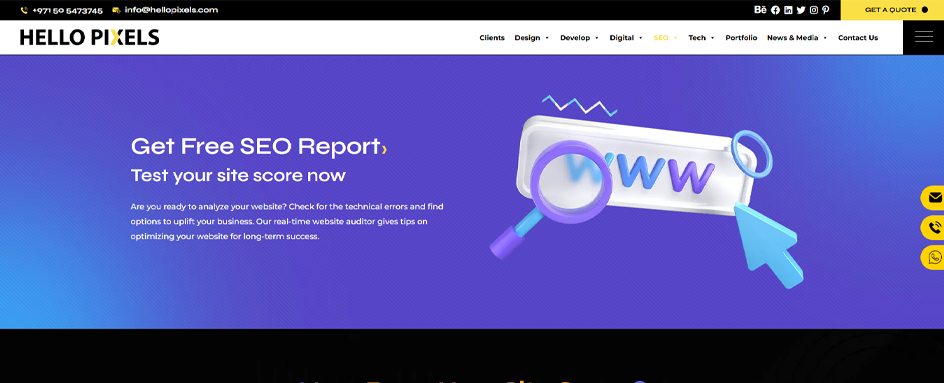
Task: Click the 'Test your site score now' text
Action: tap(238, 176)
